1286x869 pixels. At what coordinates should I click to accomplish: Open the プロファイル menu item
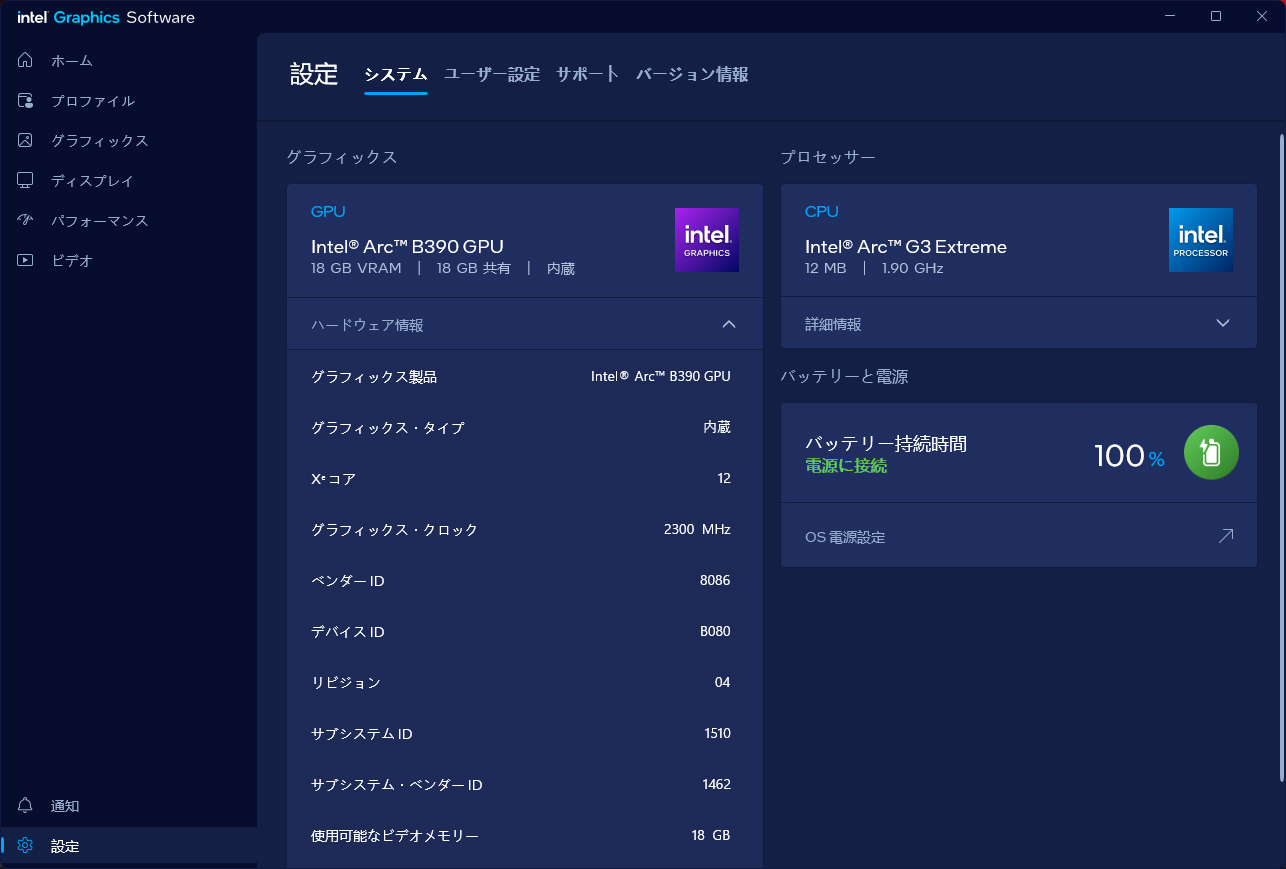point(128,101)
